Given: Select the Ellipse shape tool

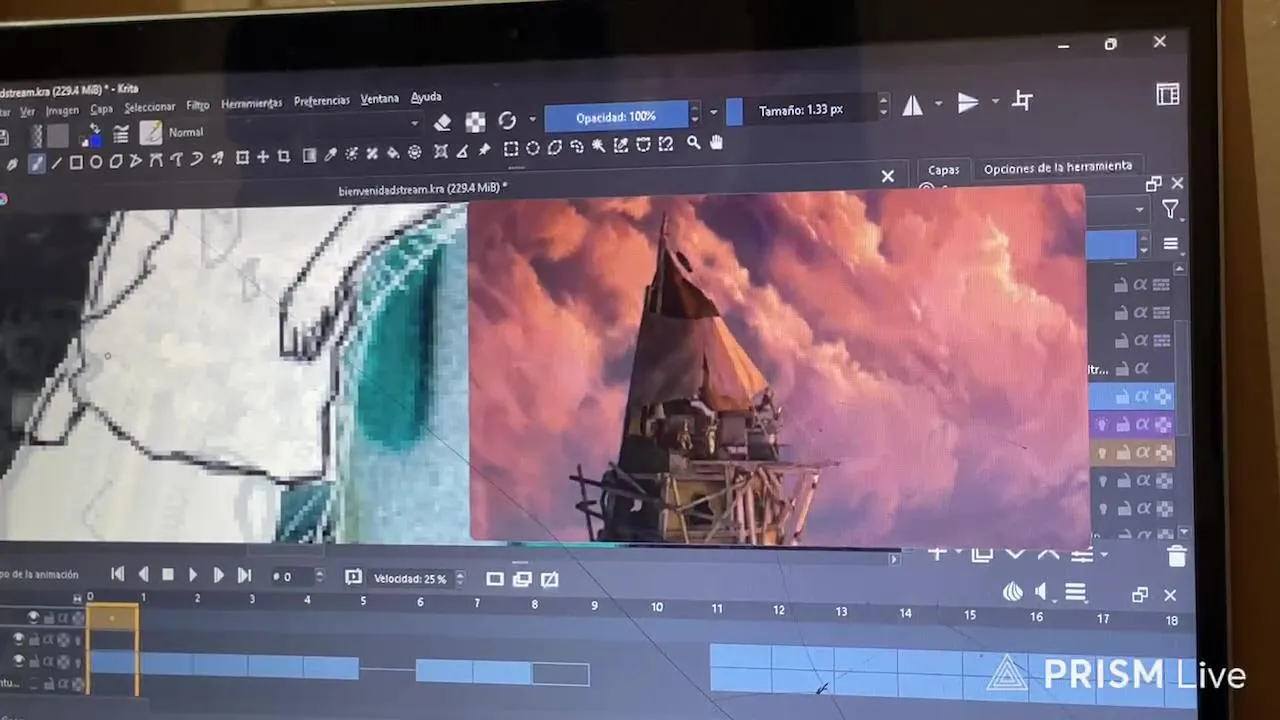Looking at the screenshot, I should pyautogui.click(x=96, y=162).
